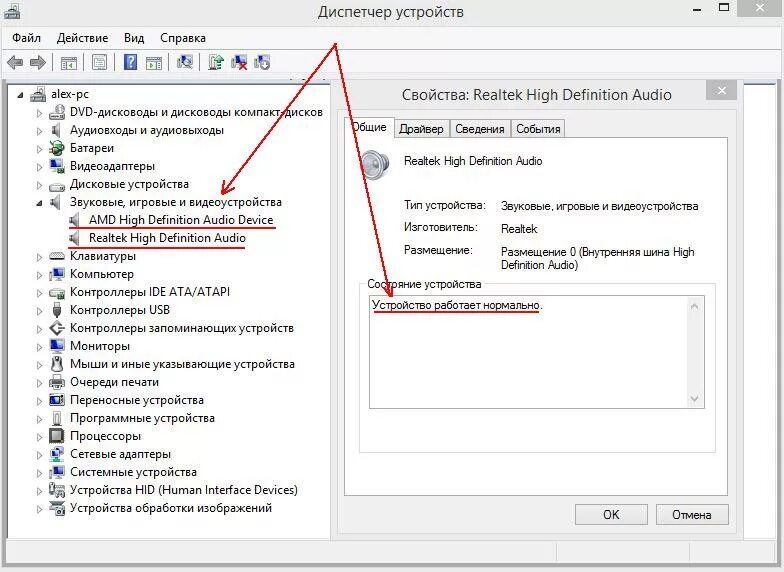Click the Батареи battery icon
The width and height of the screenshot is (784, 572).
coord(57,148)
